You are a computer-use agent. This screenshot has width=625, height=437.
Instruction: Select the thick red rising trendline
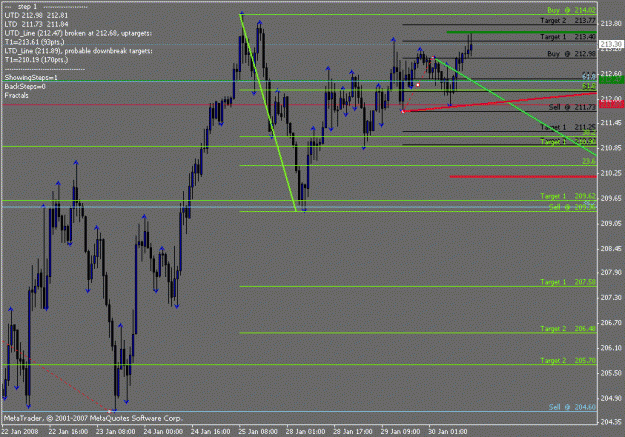pos(500,102)
